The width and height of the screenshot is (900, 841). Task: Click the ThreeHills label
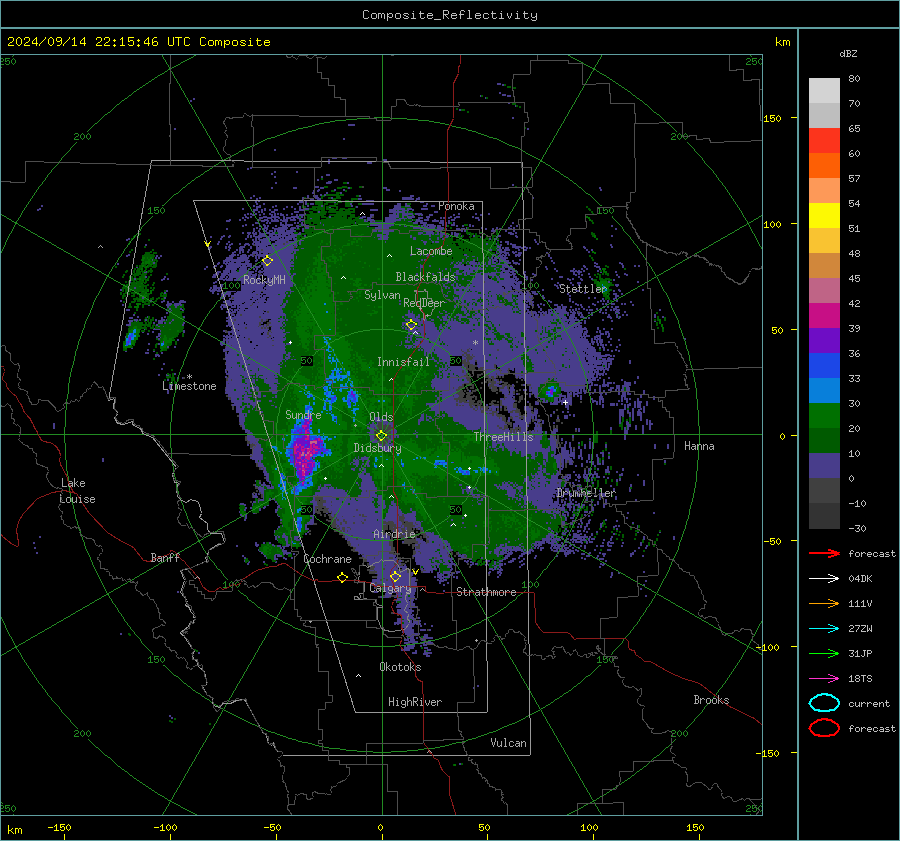pyautogui.click(x=503, y=437)
